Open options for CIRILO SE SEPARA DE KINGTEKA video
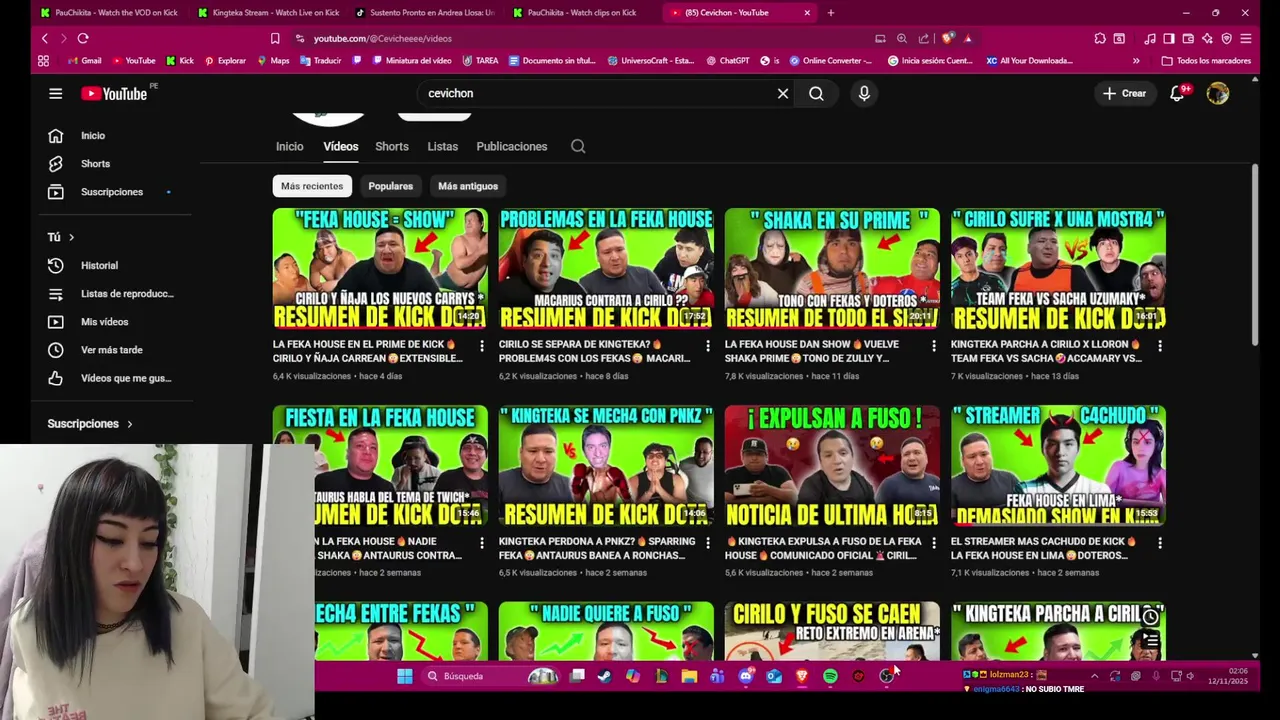The width and height of the screenshot is (1280, 720). (708, 345)
